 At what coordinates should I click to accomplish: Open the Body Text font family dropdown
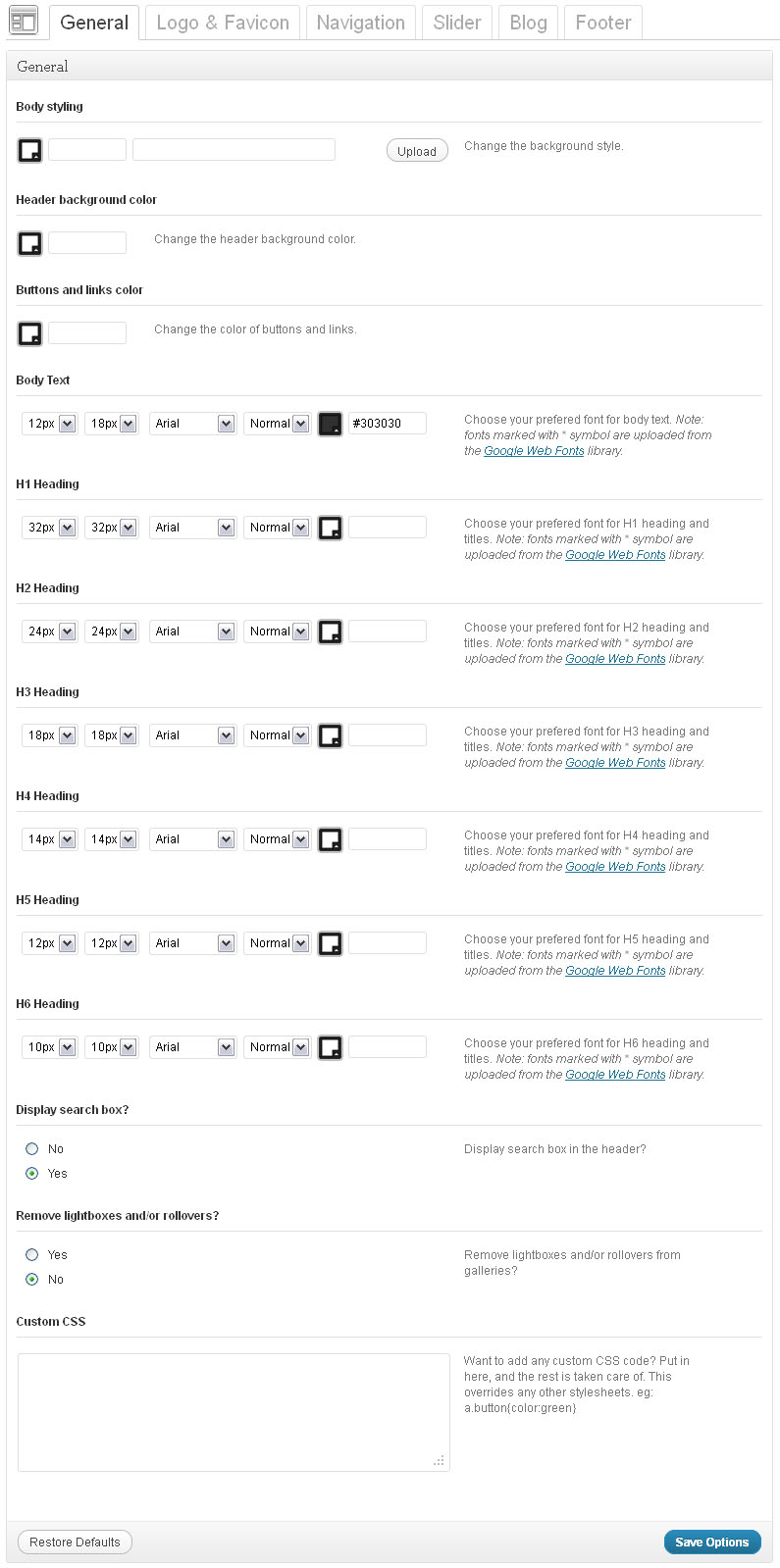(192, 424)
